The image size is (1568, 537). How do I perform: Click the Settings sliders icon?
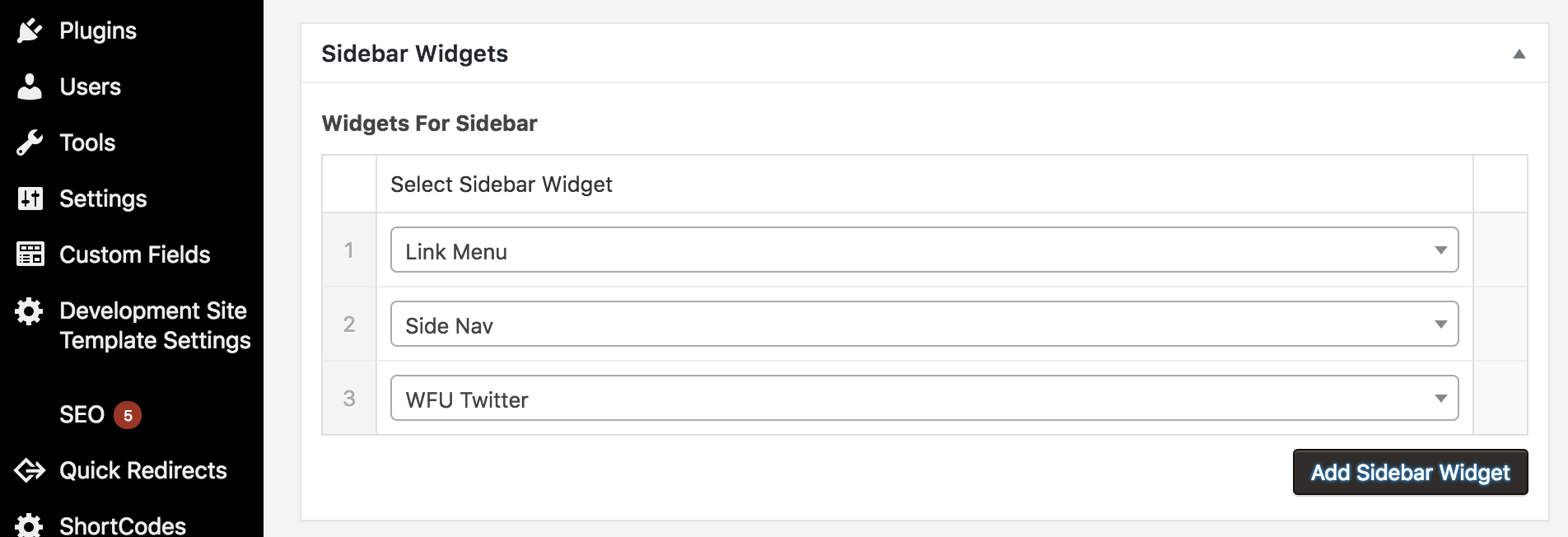pos(30,198)
